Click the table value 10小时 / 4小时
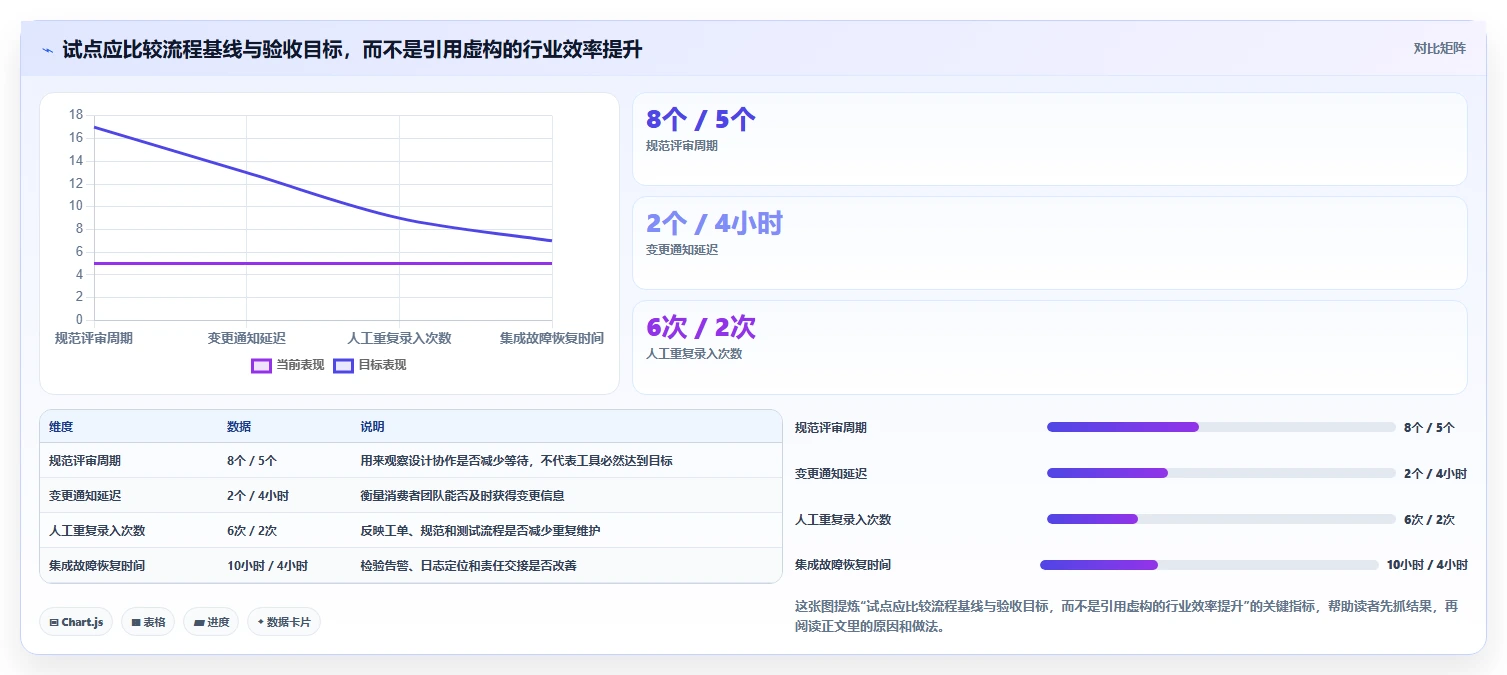This screenshot has width=1507, height=675. pyautogui.click(x=267, y=565)
